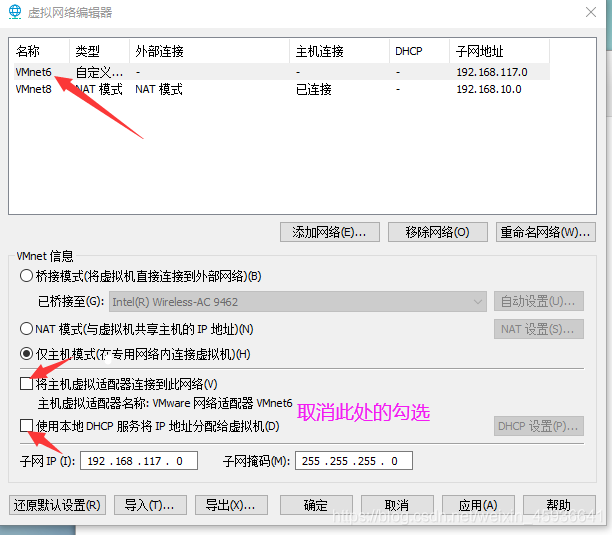This screenshot has width=612, height=535.
Task: Click the 名称 column header
Action: coord(42,51)
